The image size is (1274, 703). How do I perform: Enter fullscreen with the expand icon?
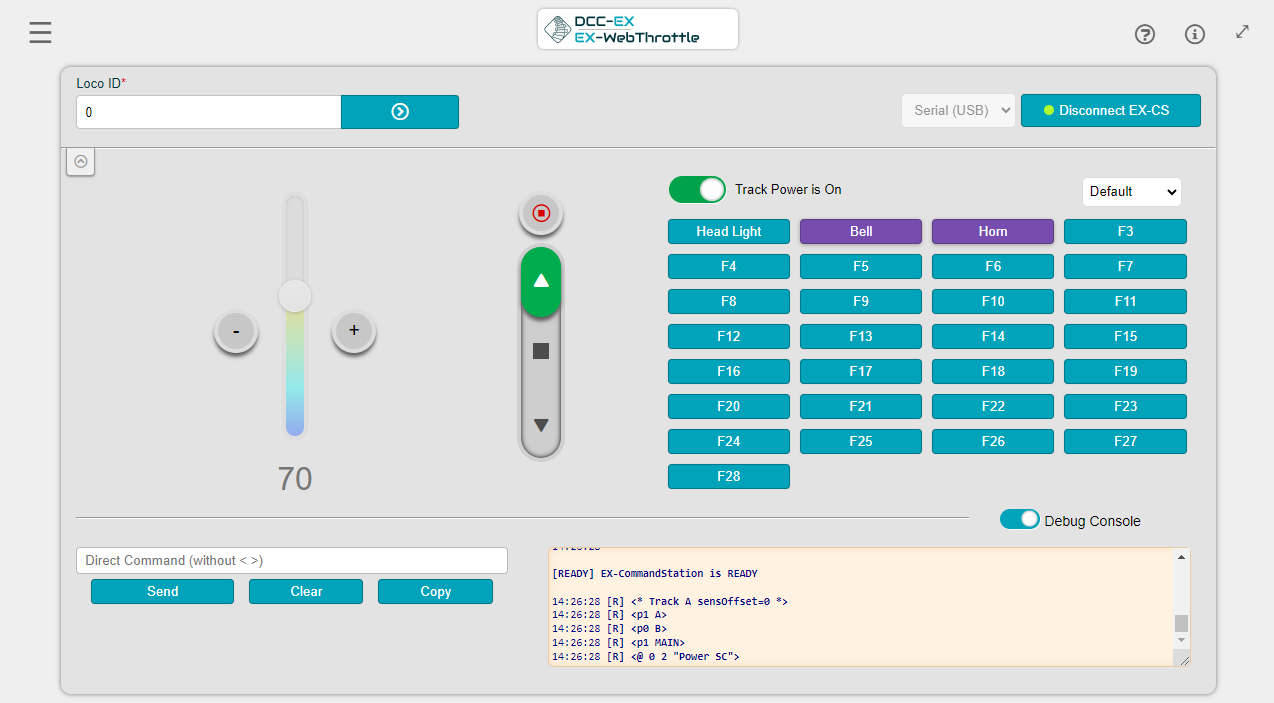click(x=1242, y=32)
